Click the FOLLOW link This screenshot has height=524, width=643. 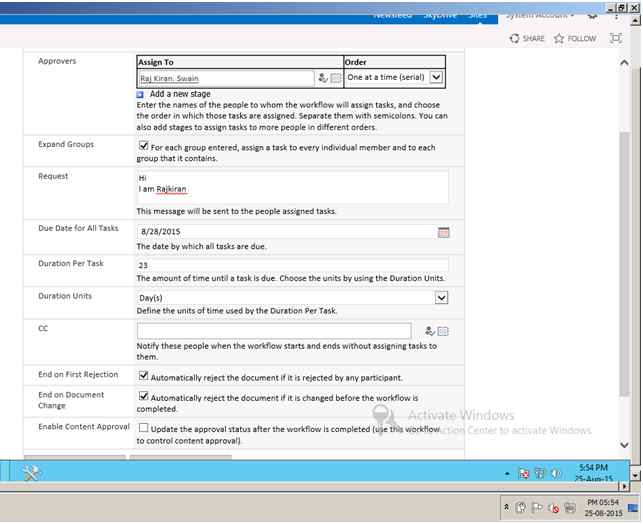[x=581, y=39]
